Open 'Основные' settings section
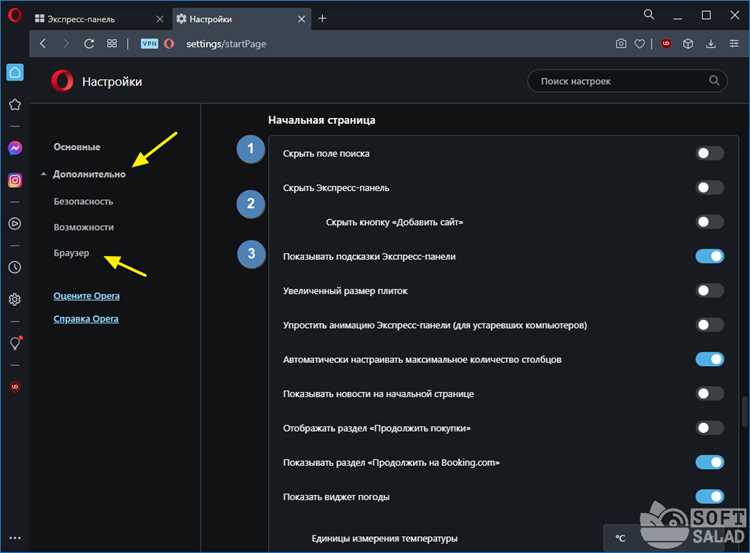Viewport: 750px width, 553px height. coord(77,147)
